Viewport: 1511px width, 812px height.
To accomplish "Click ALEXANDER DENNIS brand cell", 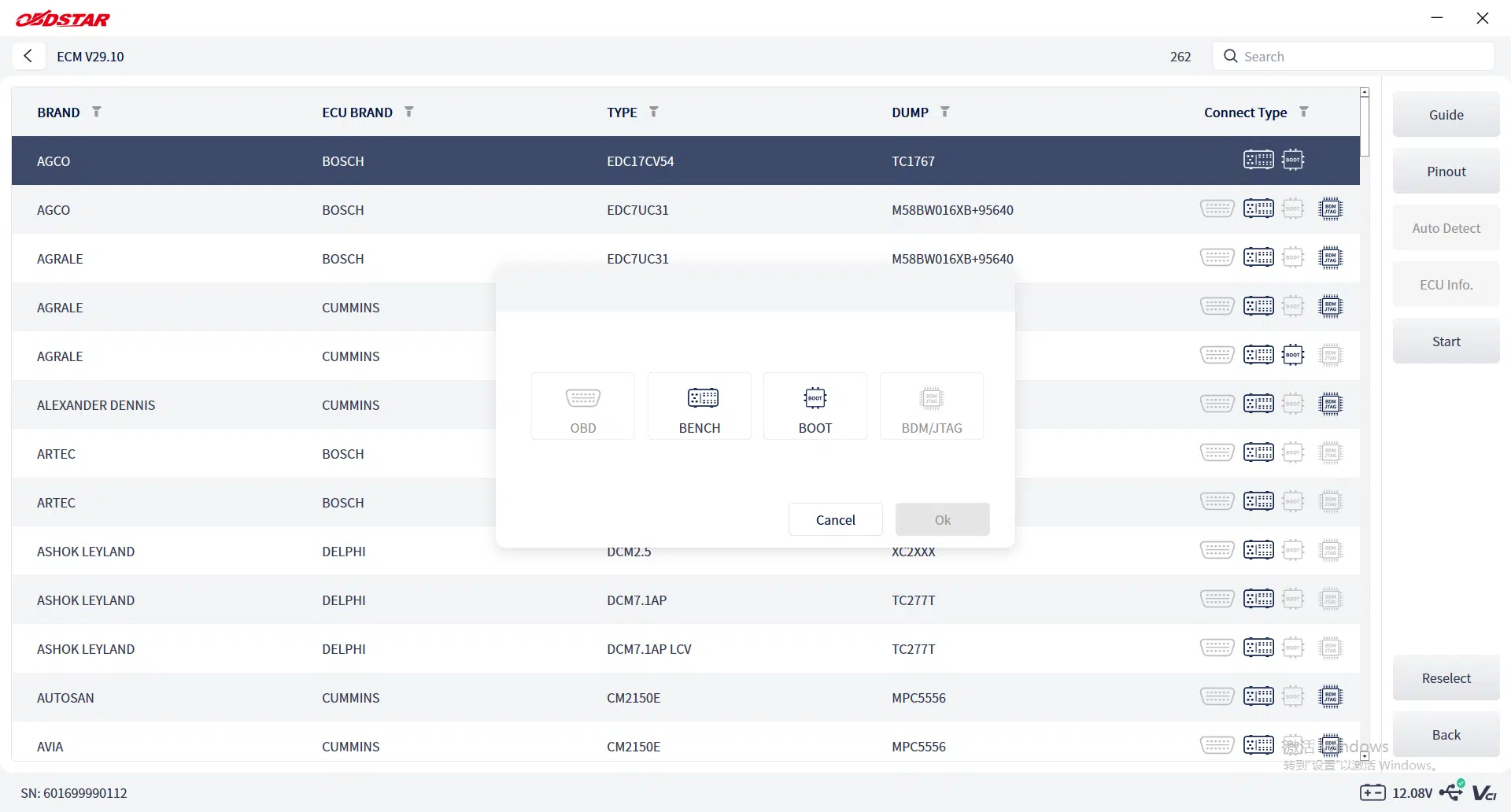I will coord(96,405).
